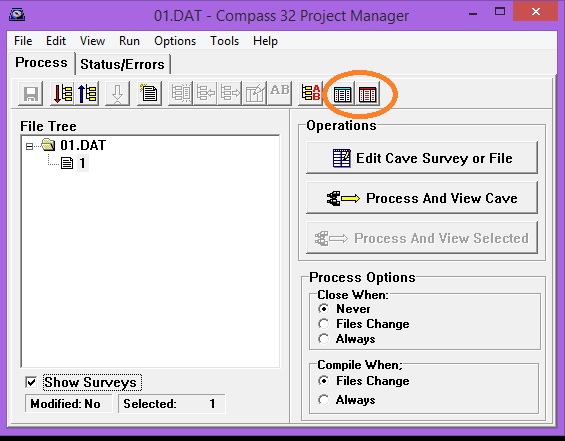Click the yellow tree AB rename icon
Viewport: 565px width, 441px height.
coord(310,94)
